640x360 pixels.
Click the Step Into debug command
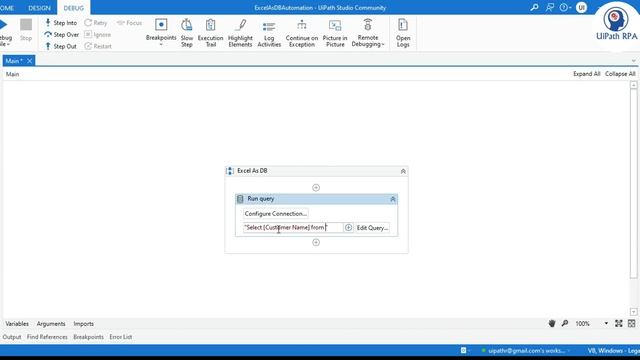click(x=60, y=23)
